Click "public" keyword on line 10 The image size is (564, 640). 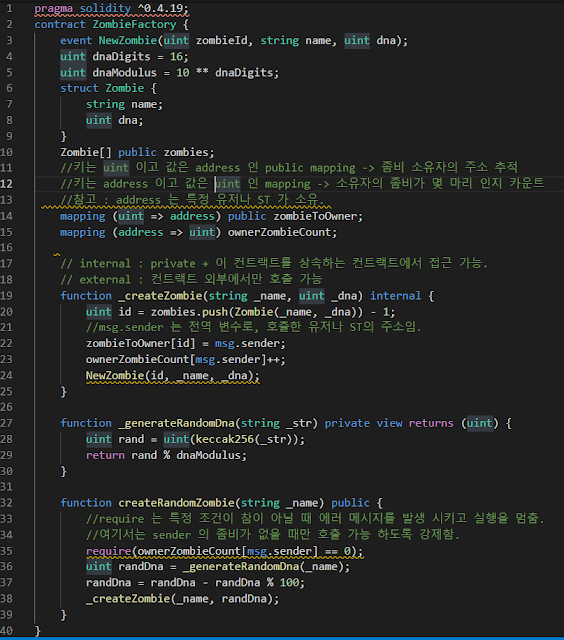pos(137,152)
